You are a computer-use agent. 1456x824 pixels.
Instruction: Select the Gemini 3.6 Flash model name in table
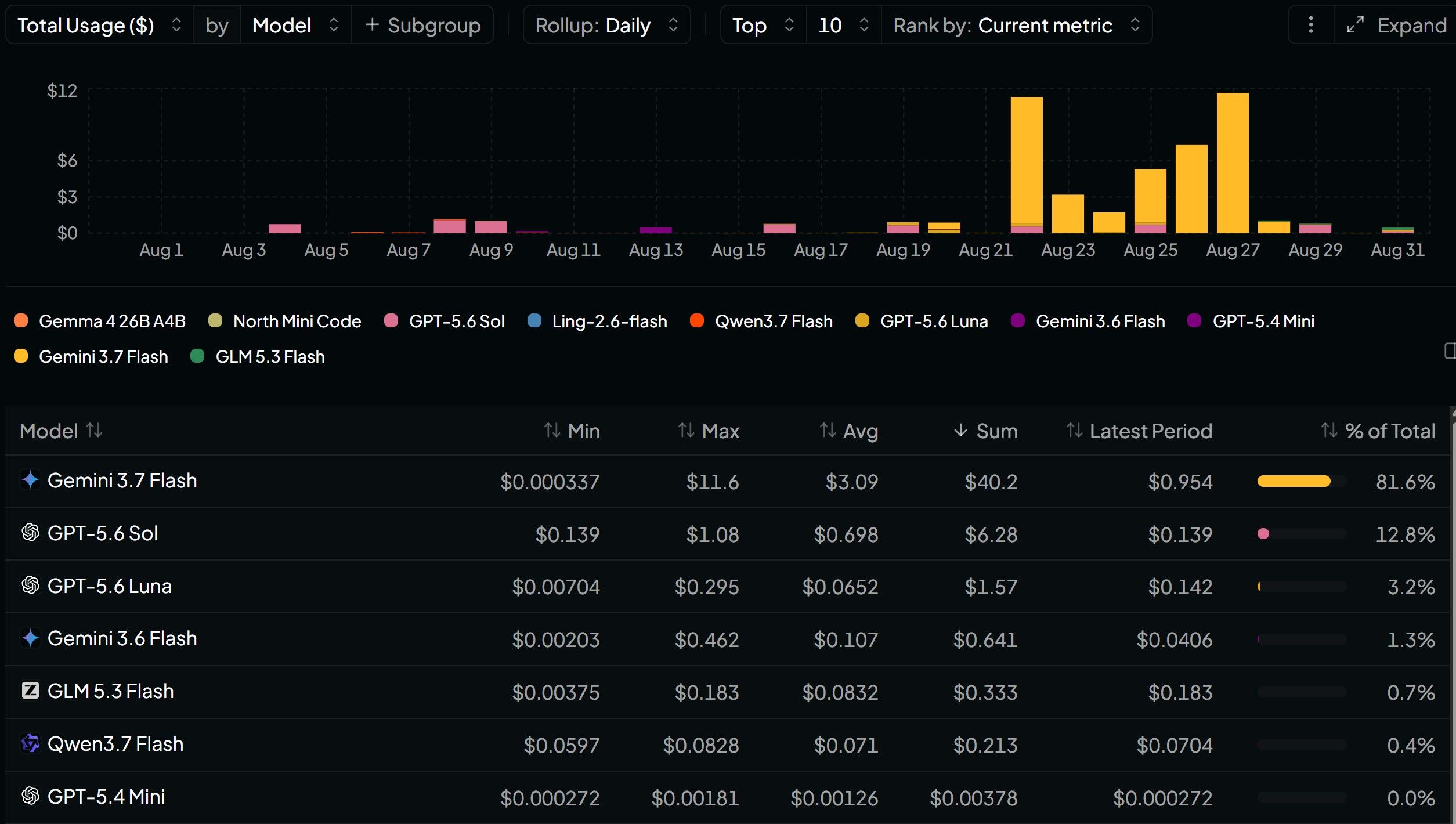point(122,638)
